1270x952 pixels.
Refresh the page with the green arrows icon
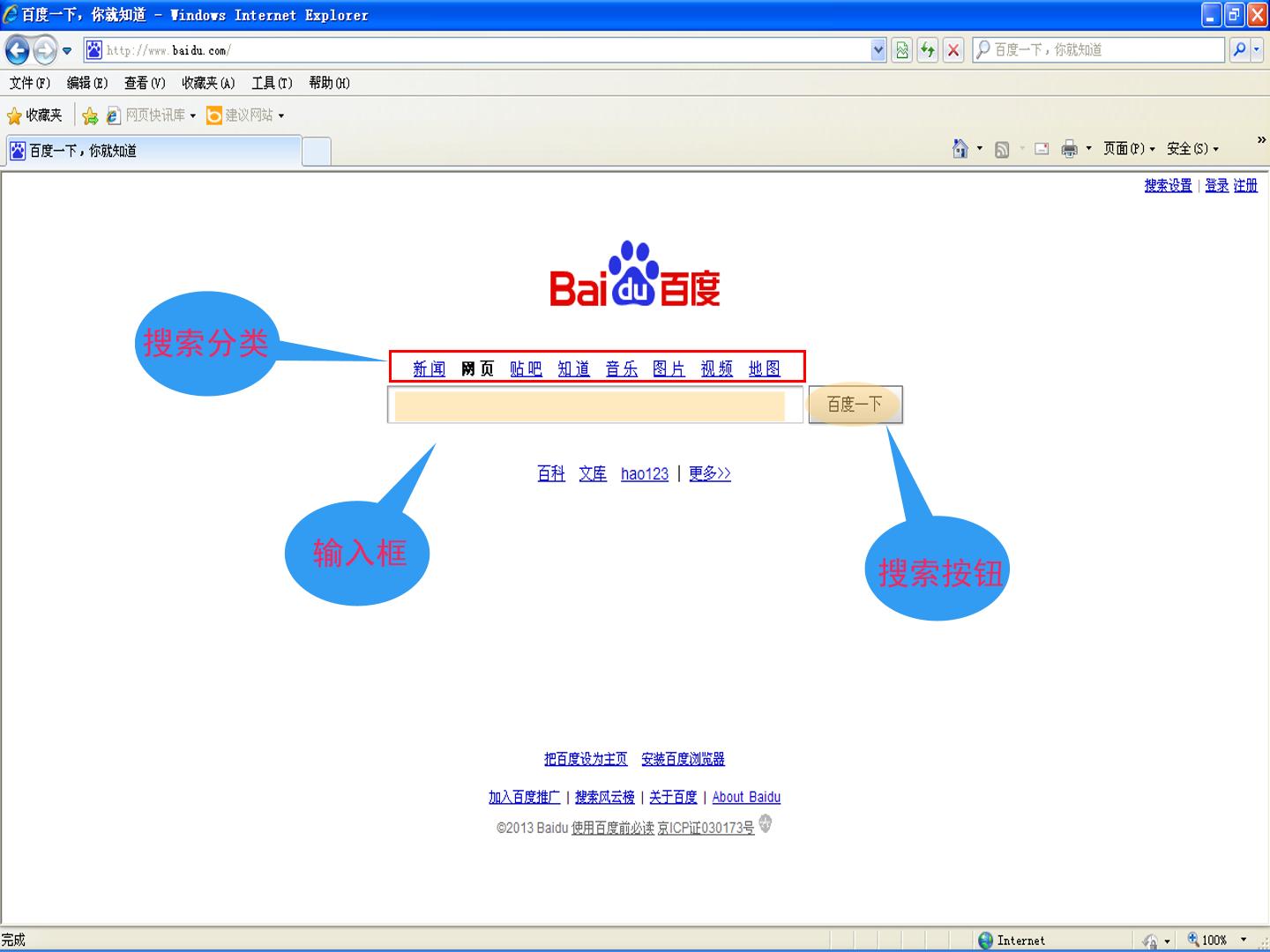tap(927, 50)
